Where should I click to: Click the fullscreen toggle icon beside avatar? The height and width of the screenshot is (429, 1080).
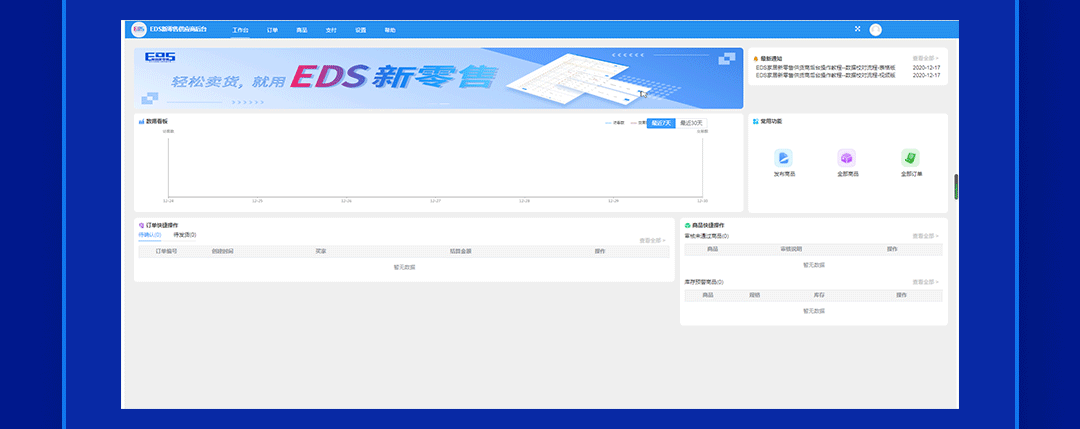858,29
